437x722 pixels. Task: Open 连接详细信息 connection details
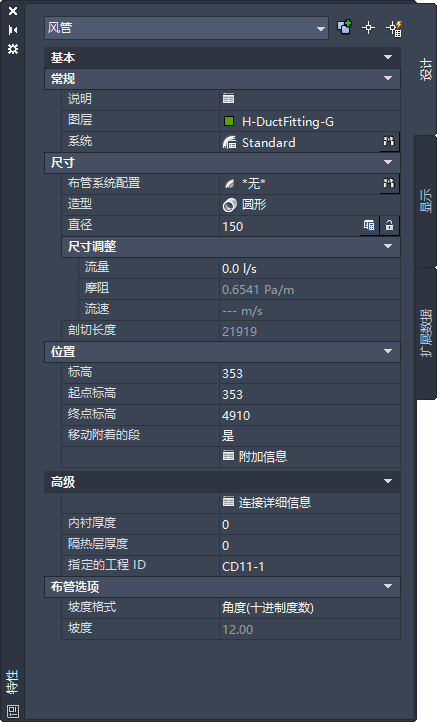pyautogui.click(x=267, y=503)
